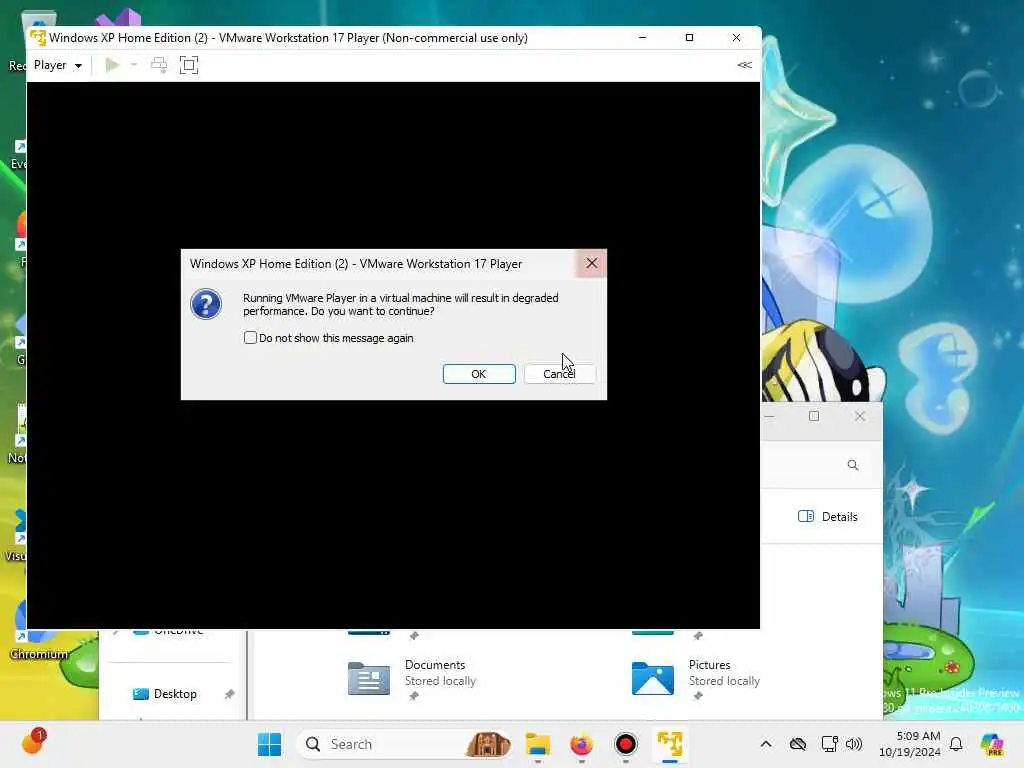Close the degraded performance dialog

click(x=591, y=263)
